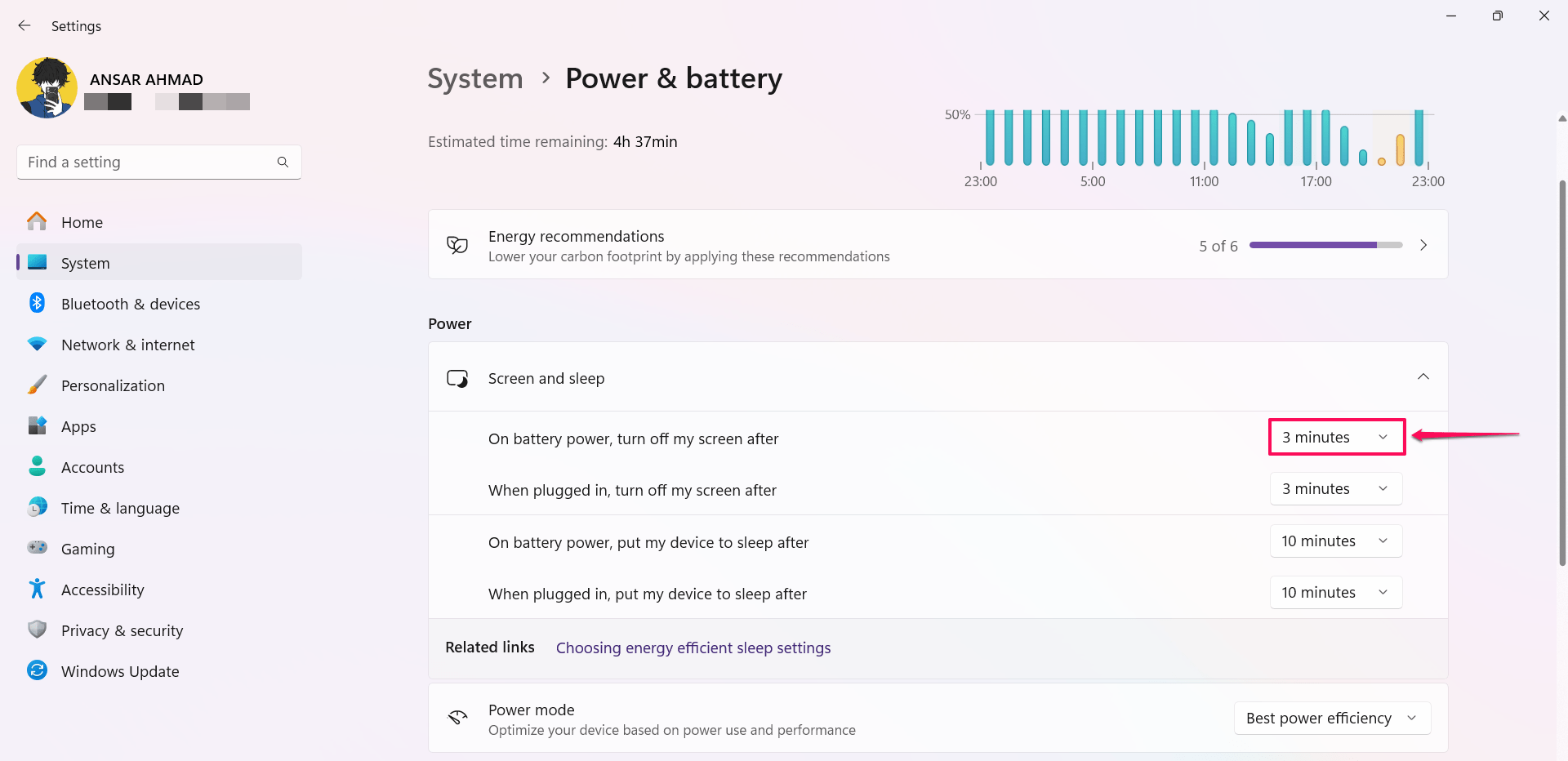The height and width of the screenshot is (761, 1568).
Task: Select Accounts in the sidebar
Action: coord(92,467)
